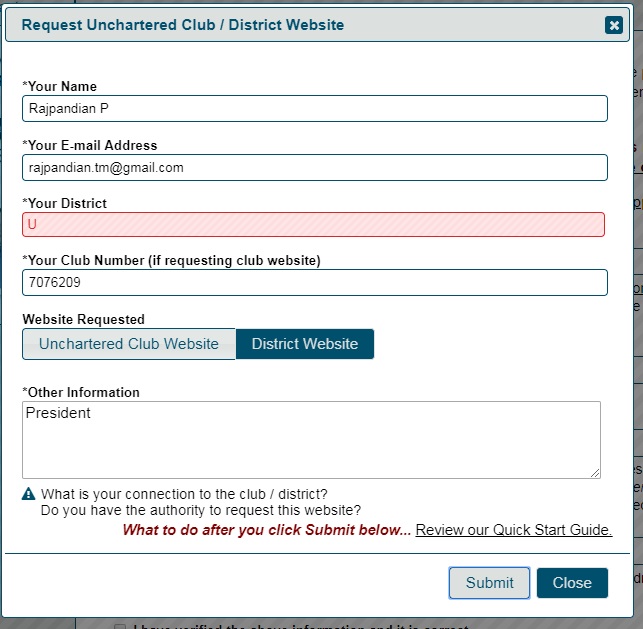Submit the website request form
This screenshot has width=643, height=629.
click(x=489, y=583)
